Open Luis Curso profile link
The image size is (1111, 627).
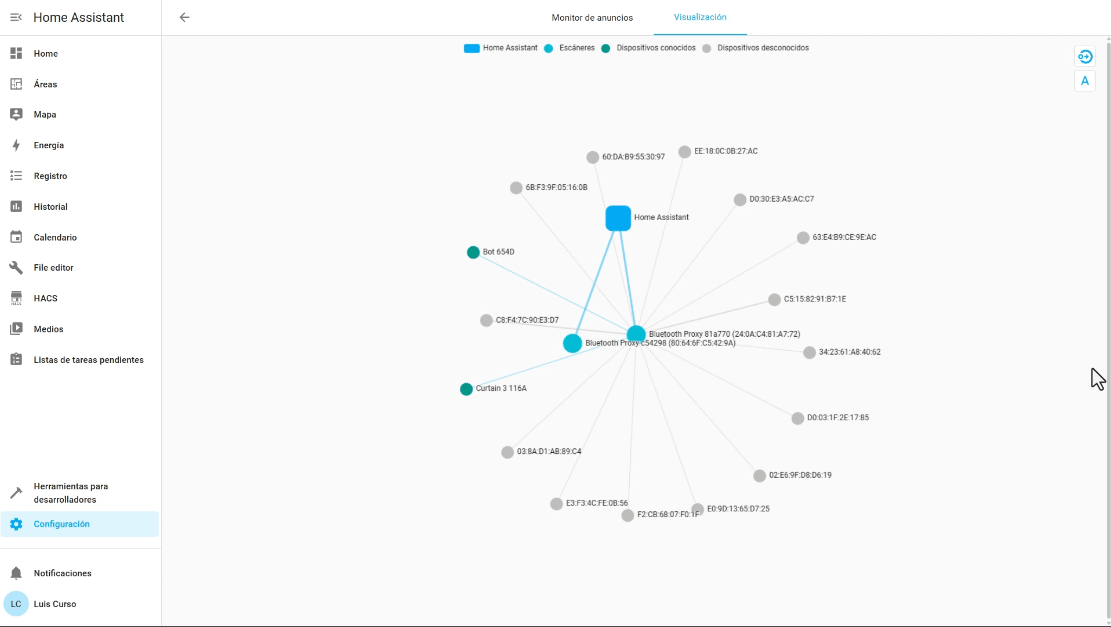click(55, 604)
